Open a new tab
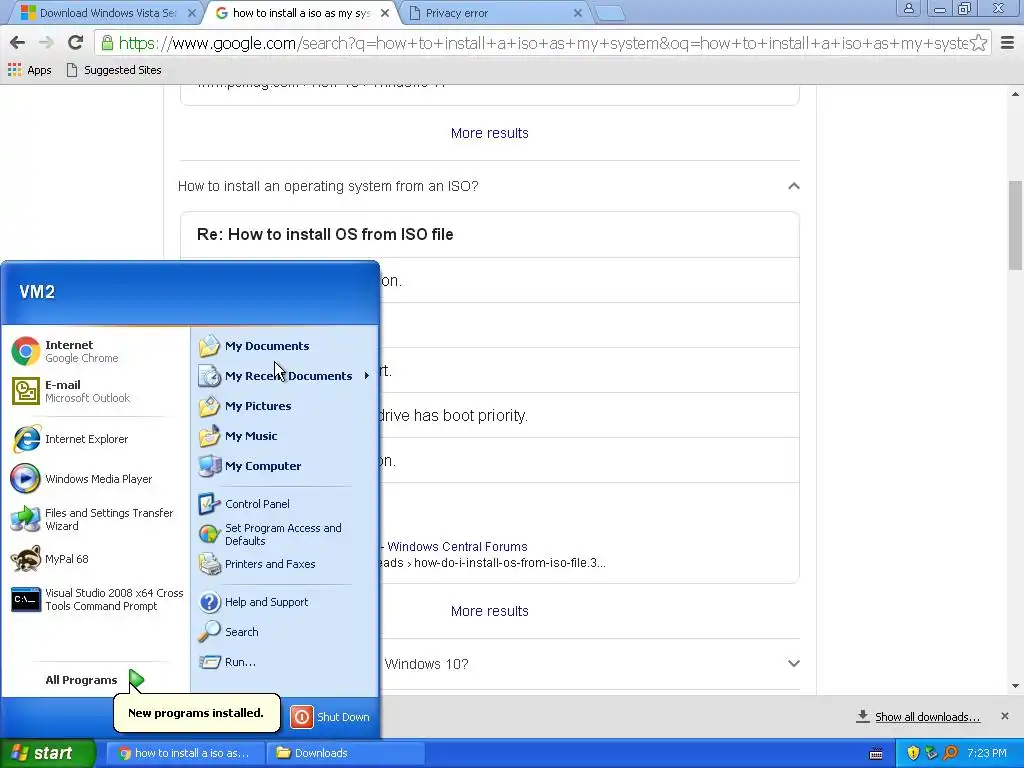Screen dimensions: 1024x768 pos(611,13)
